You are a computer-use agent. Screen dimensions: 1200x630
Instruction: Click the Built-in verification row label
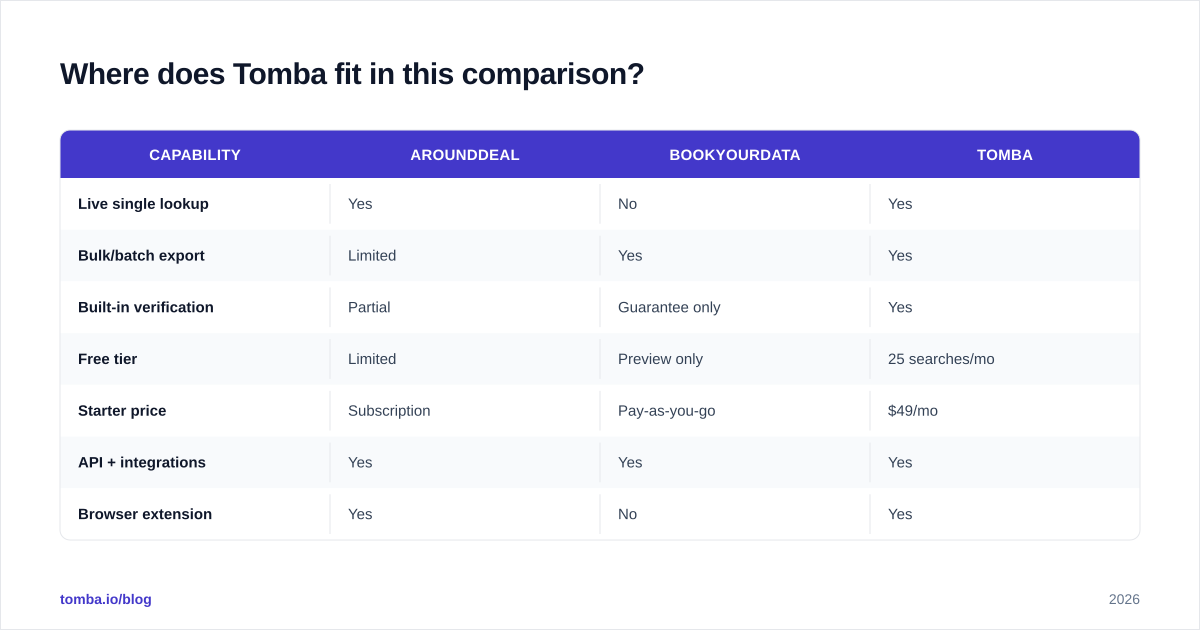(146, 307)
